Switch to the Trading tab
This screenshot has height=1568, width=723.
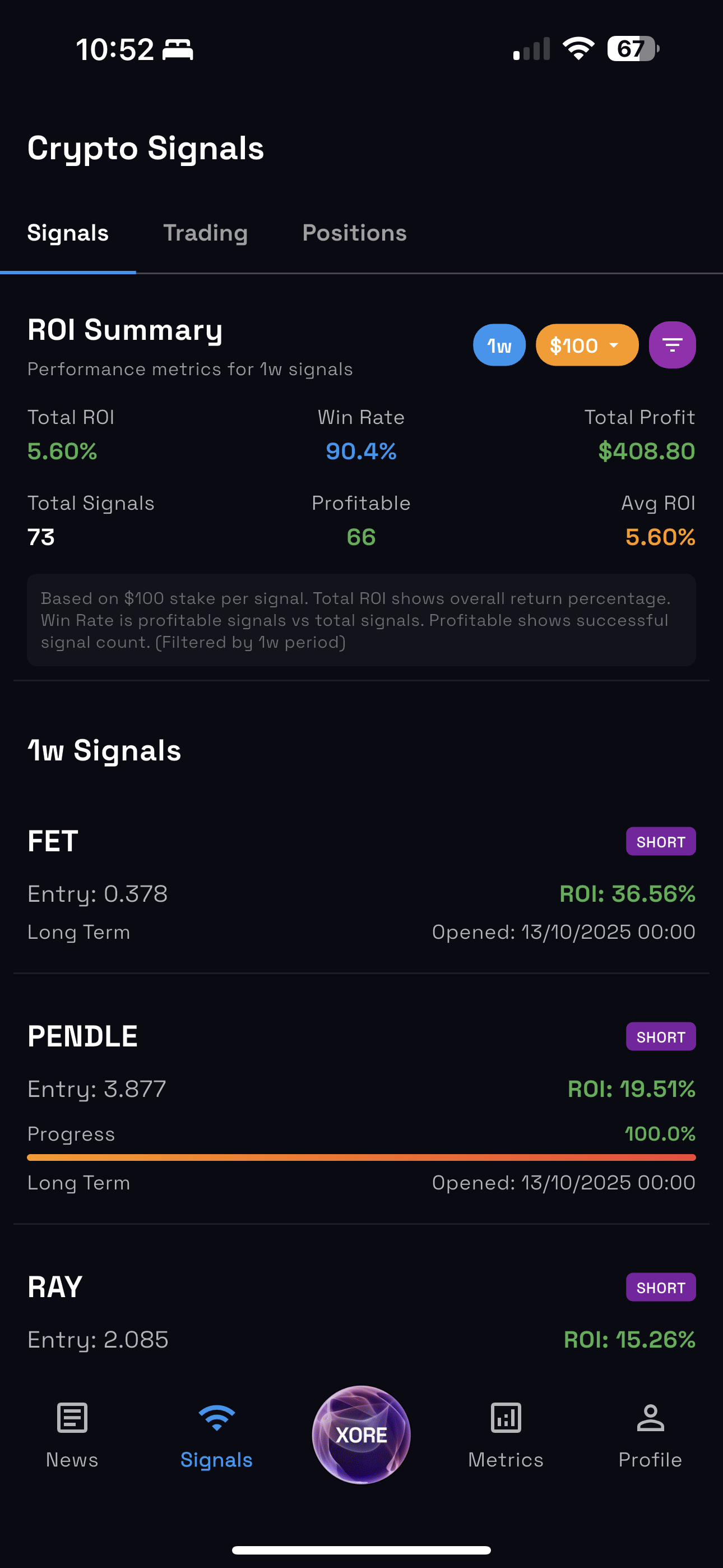pos(205,233)
